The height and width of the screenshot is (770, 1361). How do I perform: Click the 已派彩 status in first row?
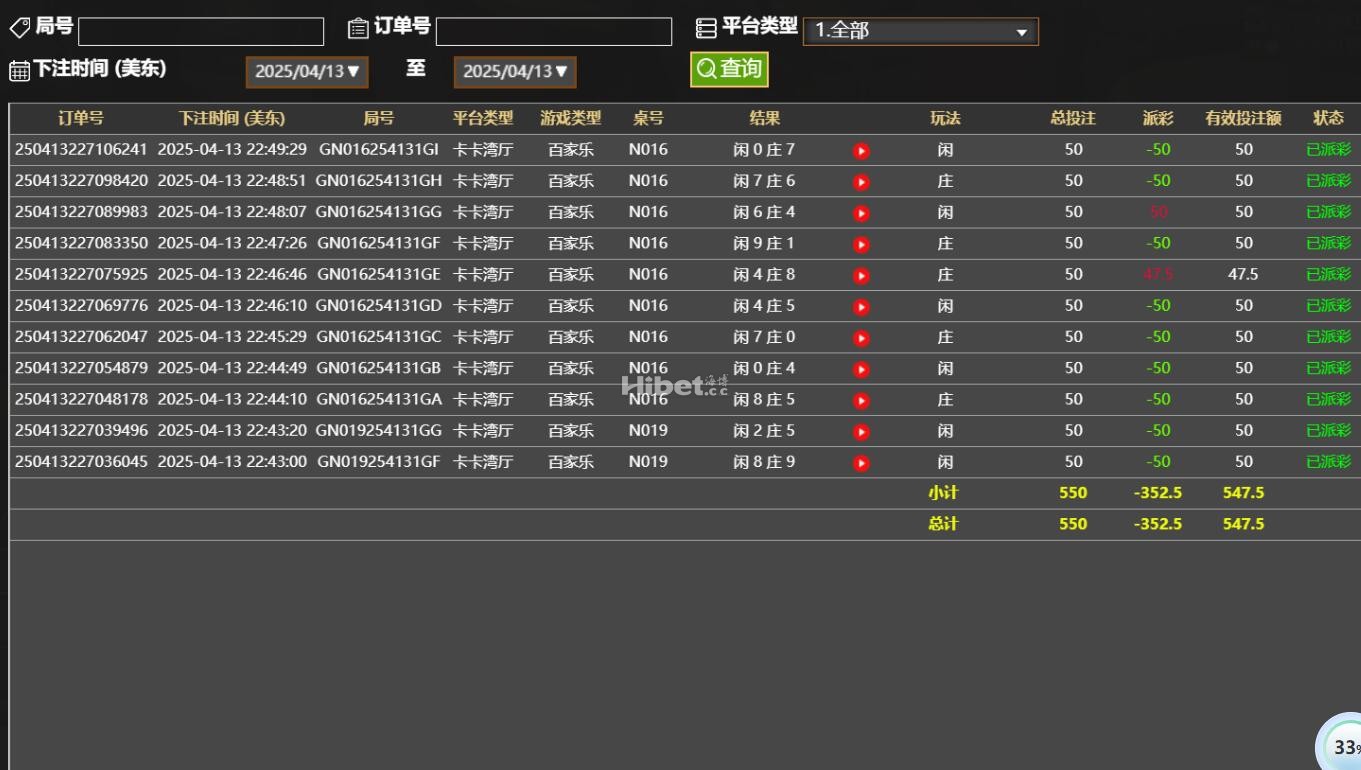pos(1328,150)
